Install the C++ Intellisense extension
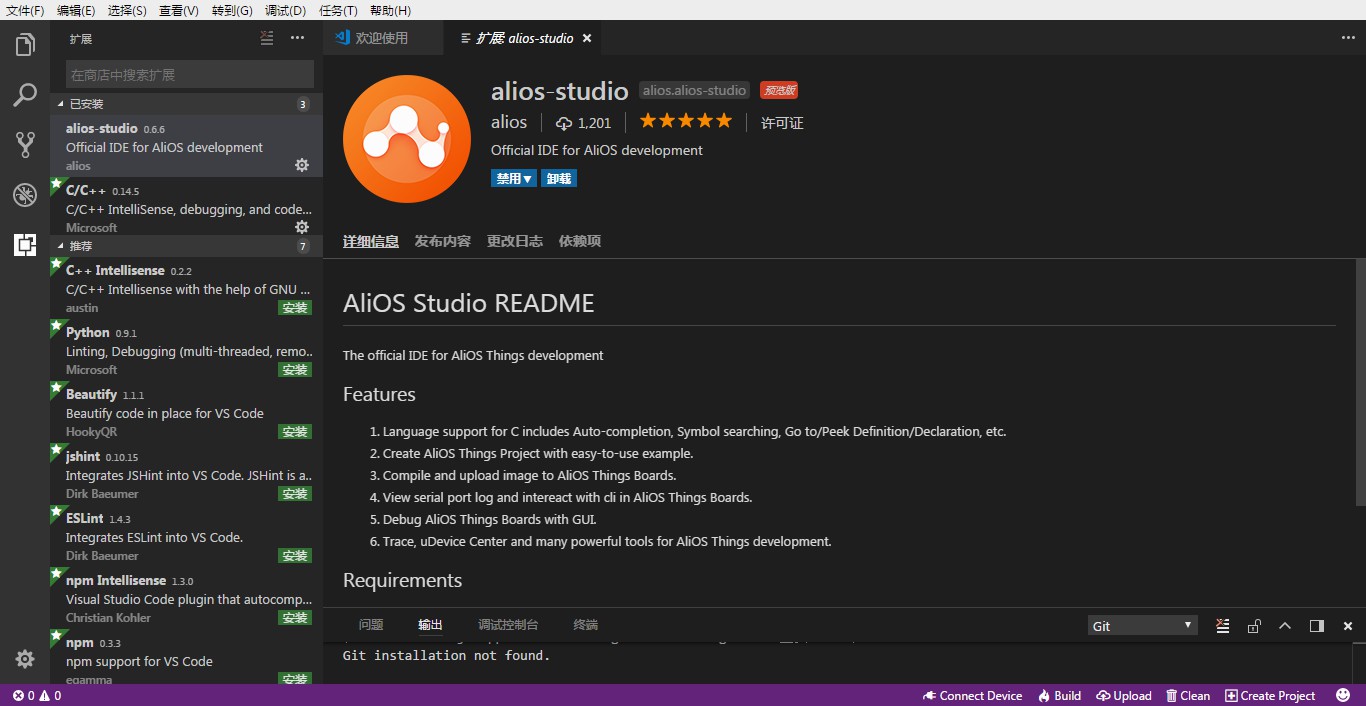The image size is (1366, 706). 295,308
